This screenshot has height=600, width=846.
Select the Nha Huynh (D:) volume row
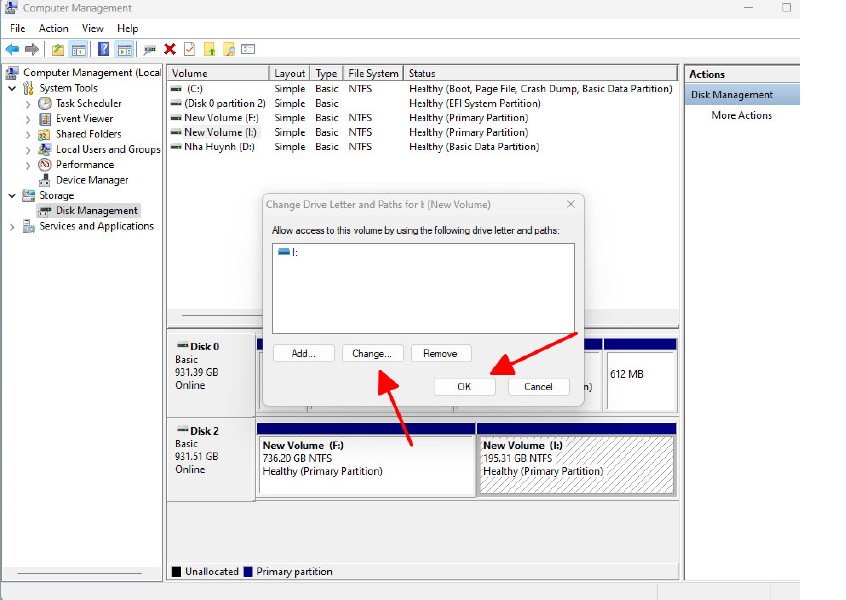(422, 147)
